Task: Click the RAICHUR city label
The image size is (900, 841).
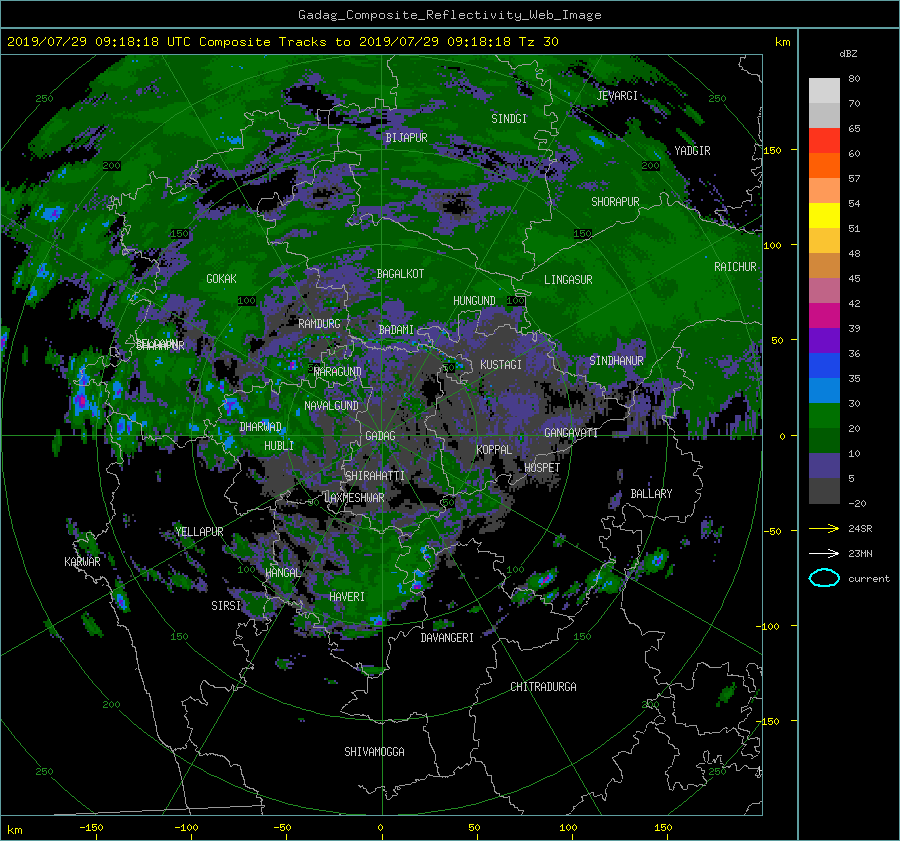Action: 735,266
